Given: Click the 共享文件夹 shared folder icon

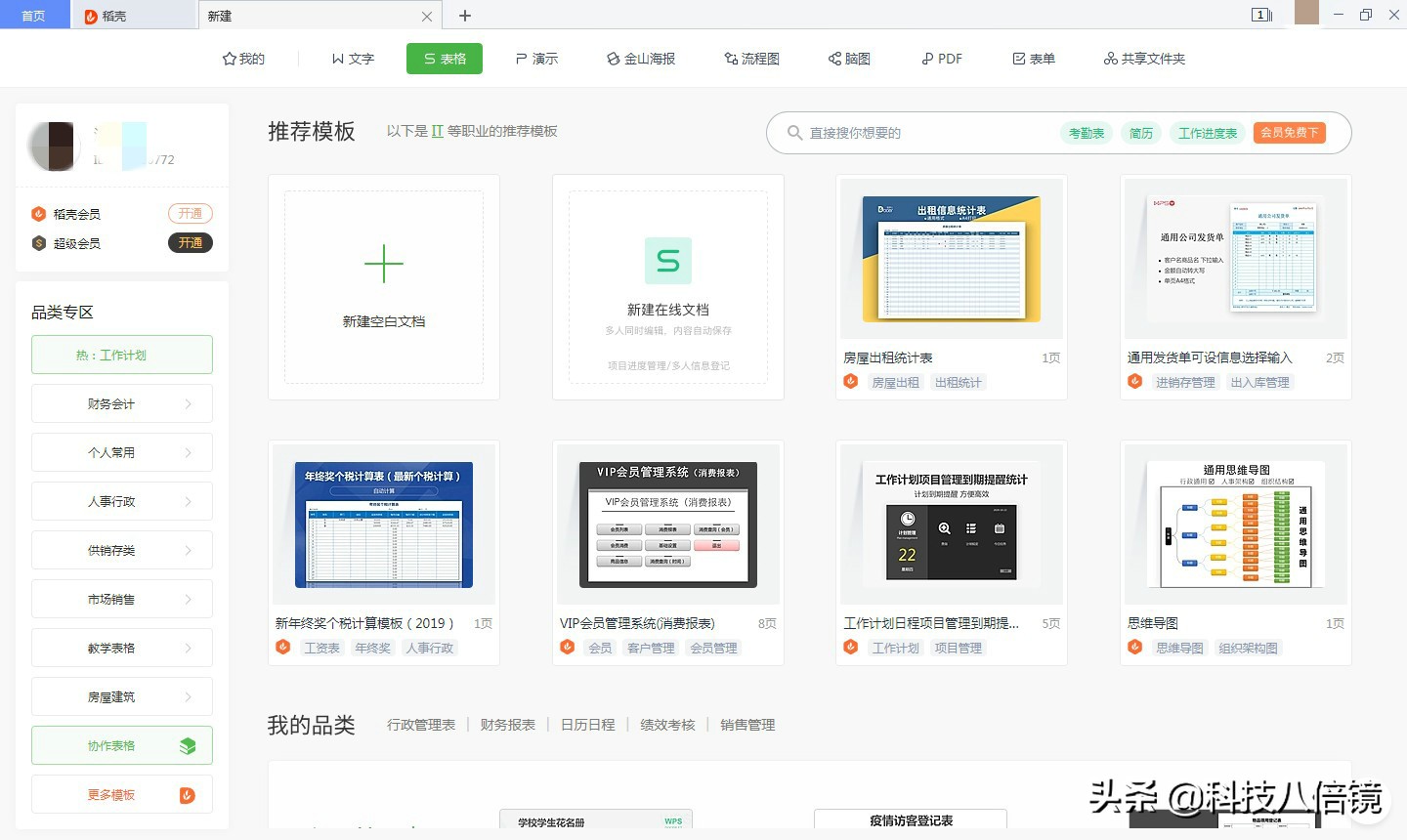Looking at the screenshot, I should tap(1143, 59).
